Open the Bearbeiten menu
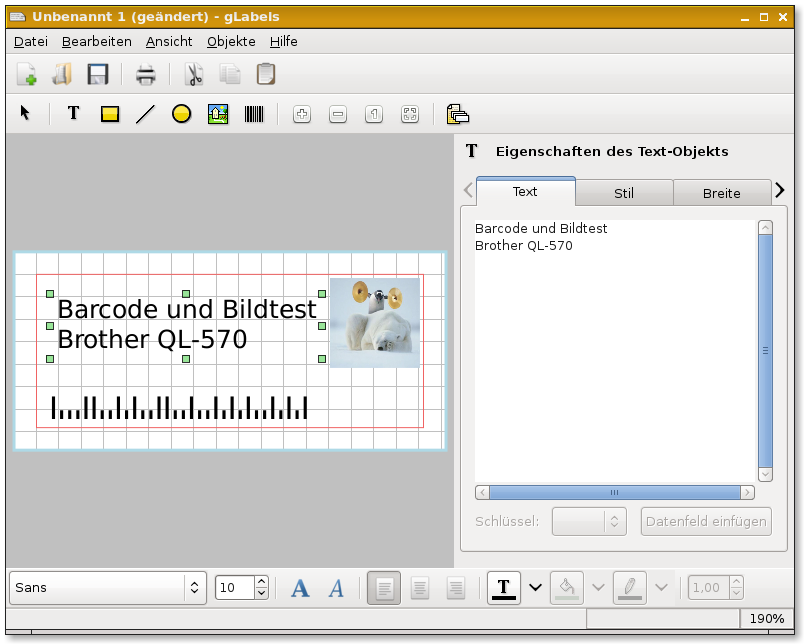 click(97, 42)
